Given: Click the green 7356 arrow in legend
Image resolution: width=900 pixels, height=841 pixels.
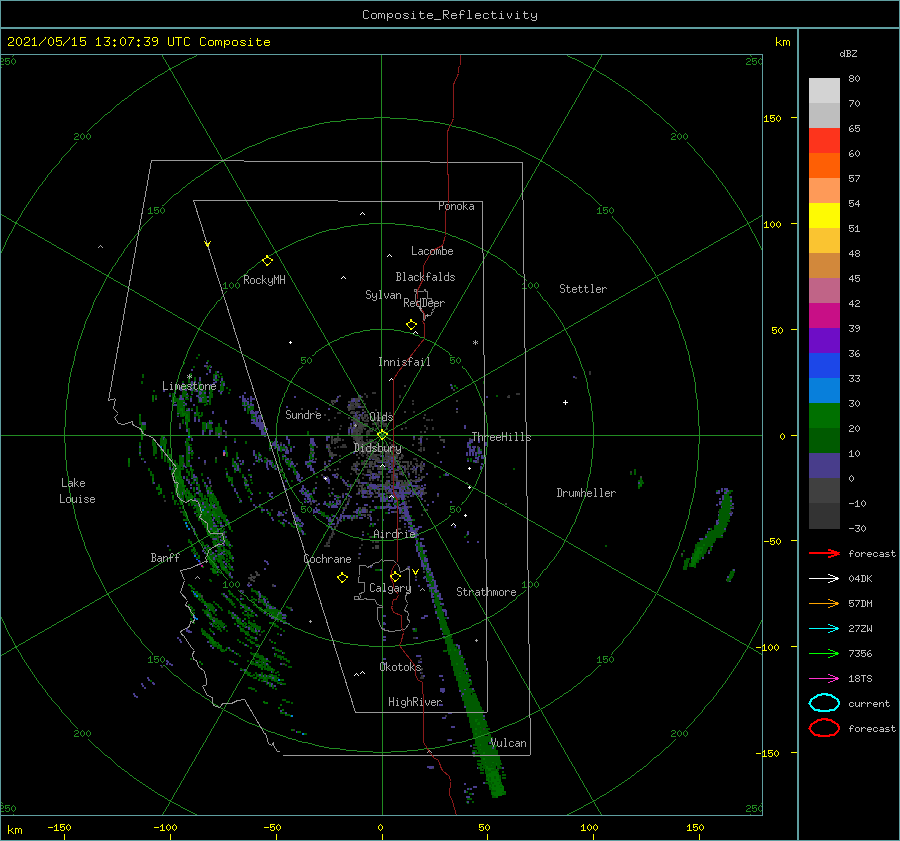Looking at the screenshot, I should click(824, 653).
